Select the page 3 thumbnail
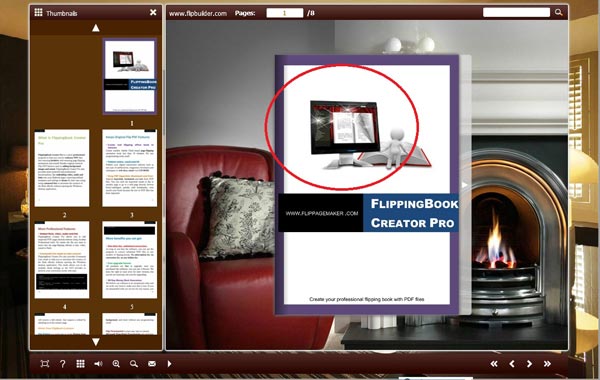 tap(130, 168)
